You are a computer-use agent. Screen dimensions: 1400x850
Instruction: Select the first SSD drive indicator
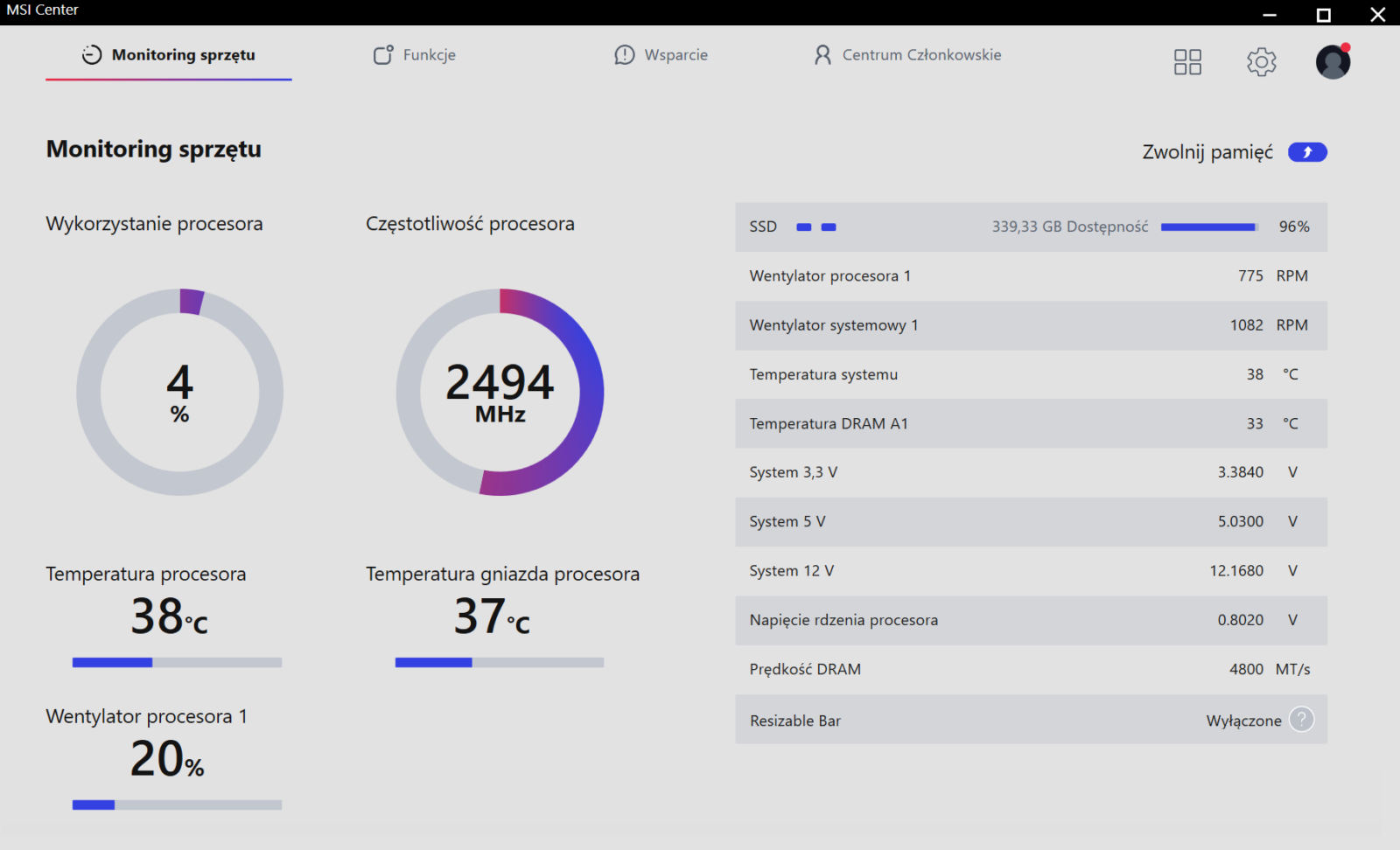click(803, 227)
